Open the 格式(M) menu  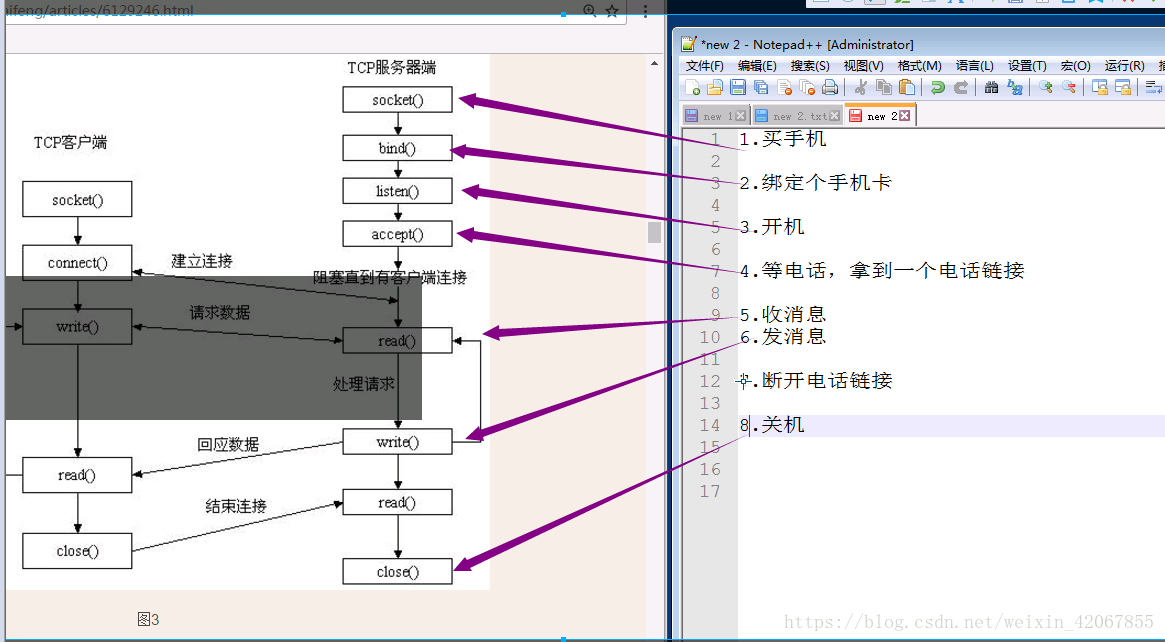point(920,66)
